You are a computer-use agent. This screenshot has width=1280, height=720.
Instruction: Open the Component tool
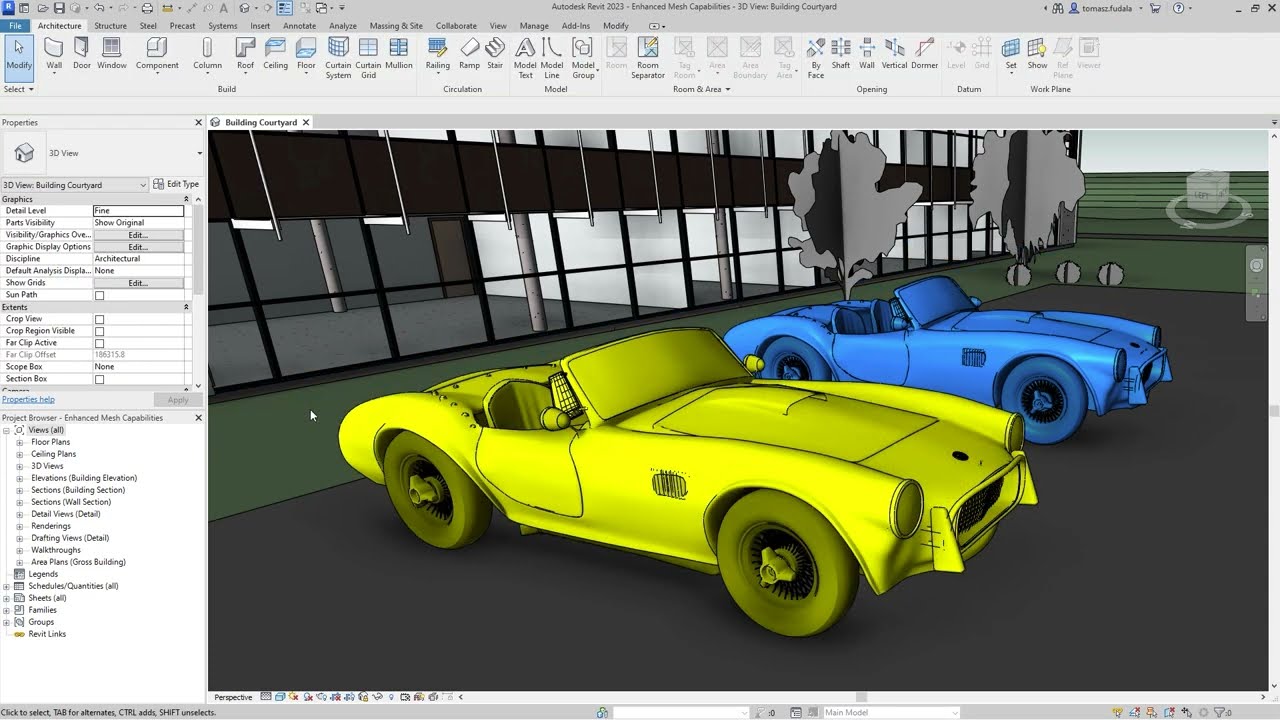click(157, 55)
